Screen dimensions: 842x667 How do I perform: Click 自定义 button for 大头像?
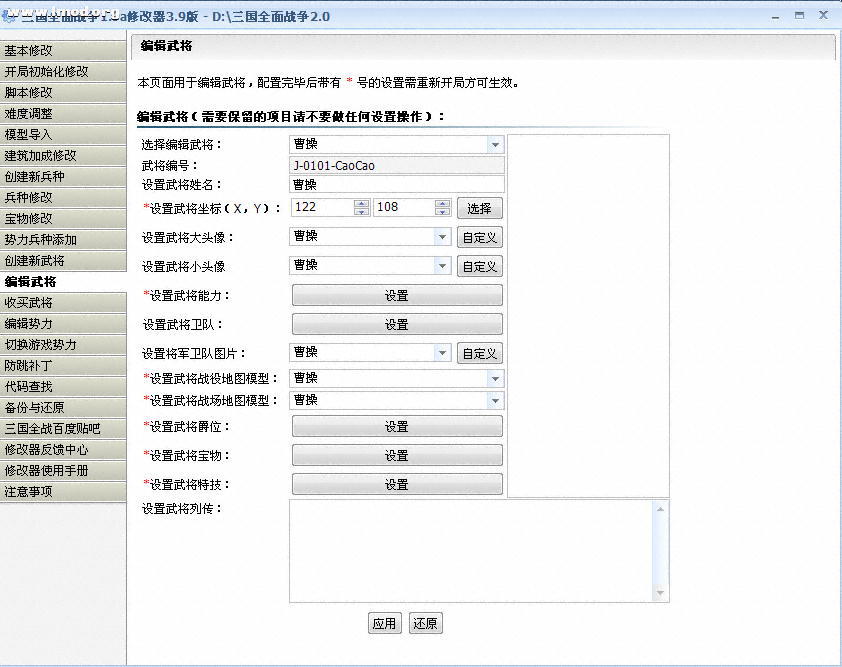coord(480,237)
